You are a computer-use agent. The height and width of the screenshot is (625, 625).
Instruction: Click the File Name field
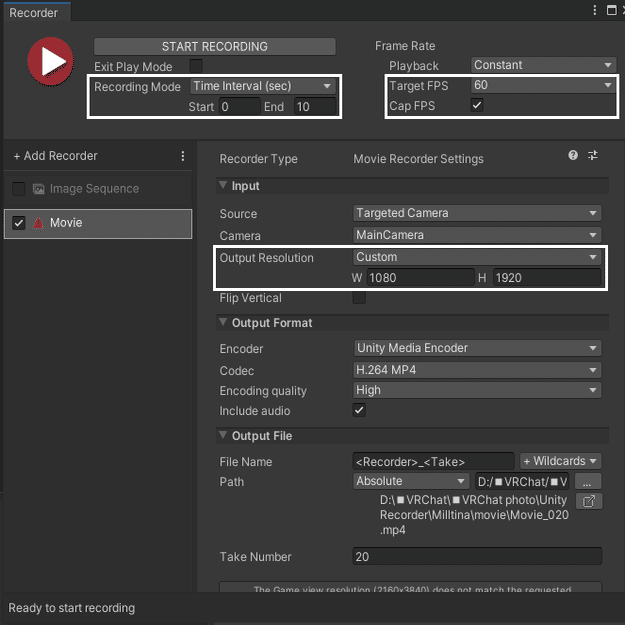tap(434, 462)
